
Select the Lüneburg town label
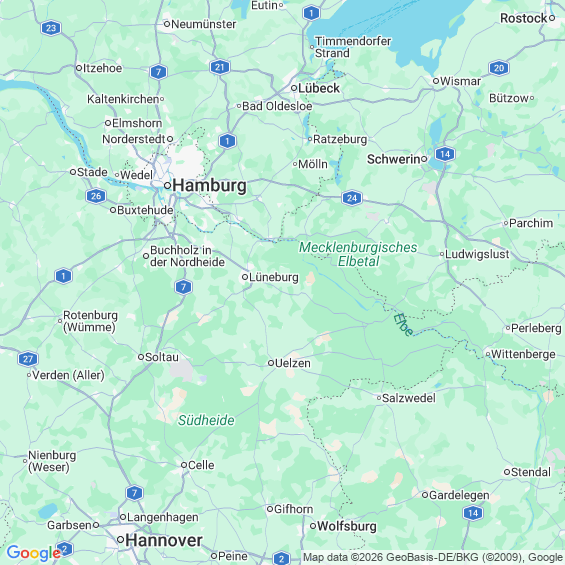(x=274, y=277)
